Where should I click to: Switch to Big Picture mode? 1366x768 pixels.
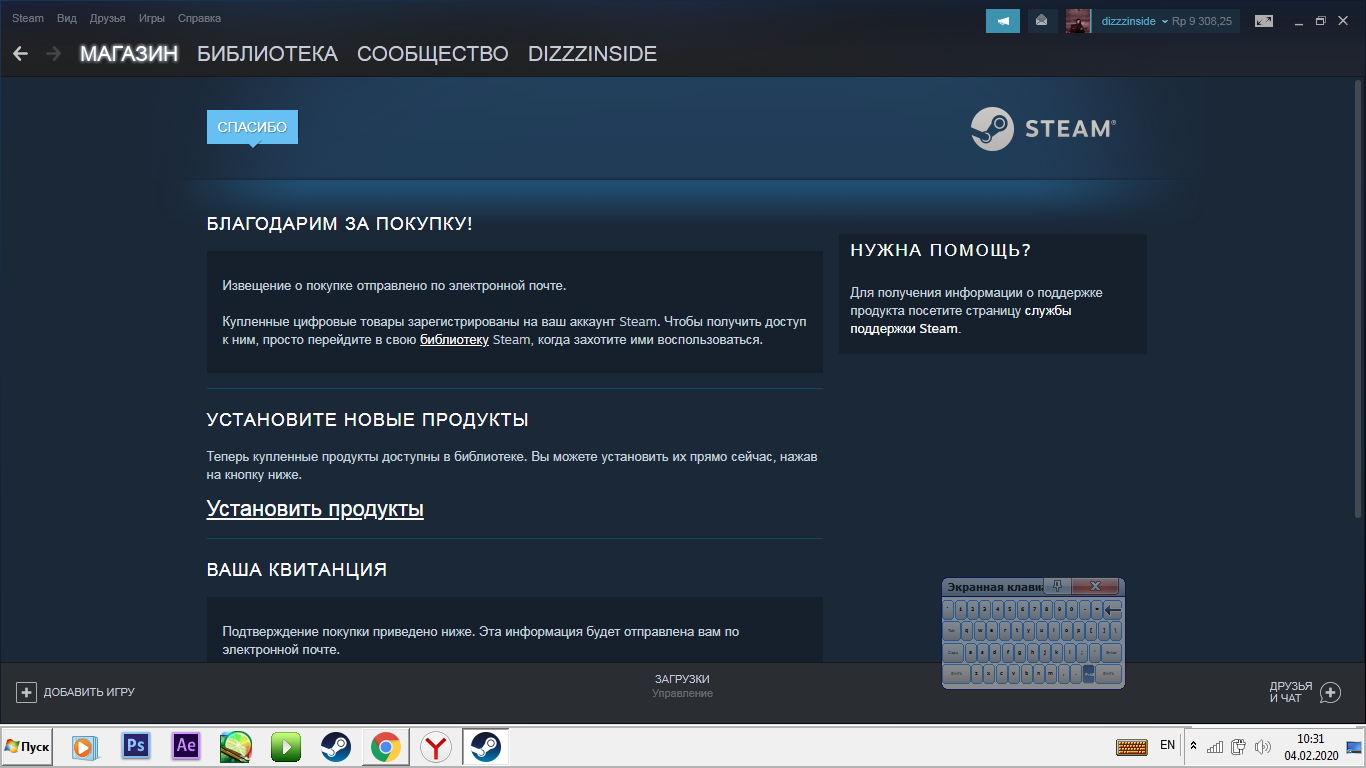click(1264, 21)
